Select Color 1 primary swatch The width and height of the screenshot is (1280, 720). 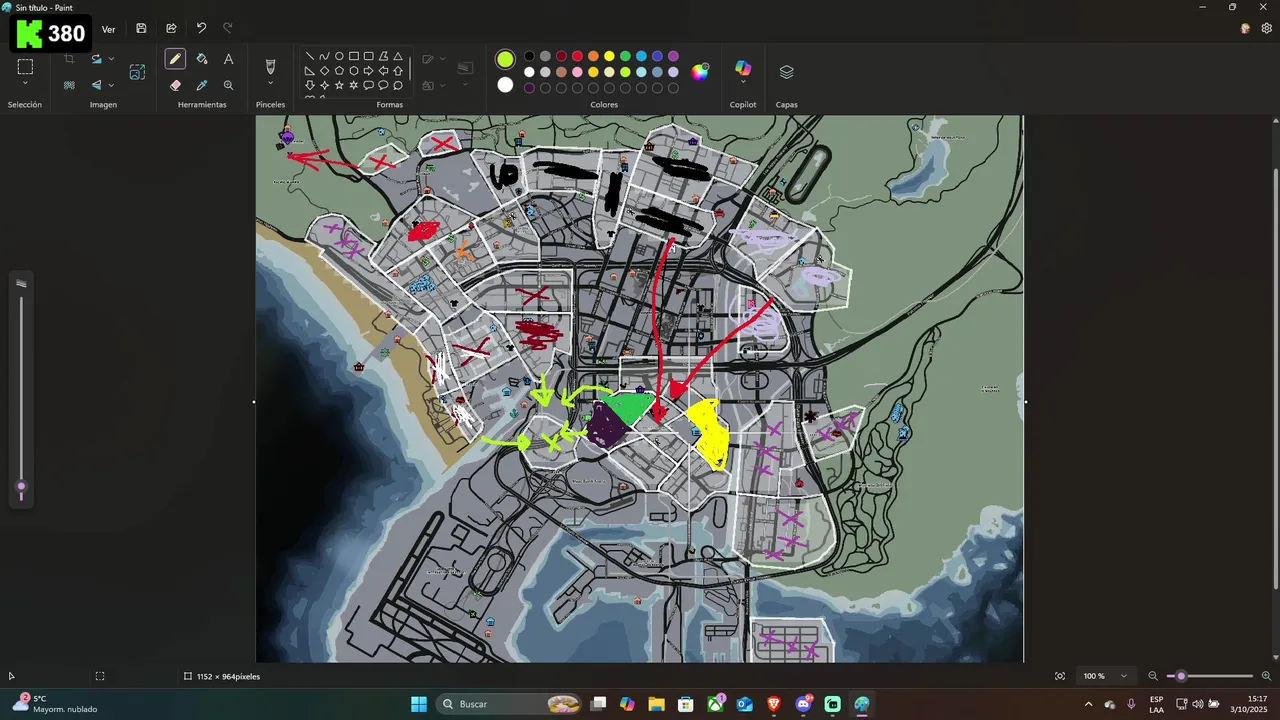[x=505, y=60]
